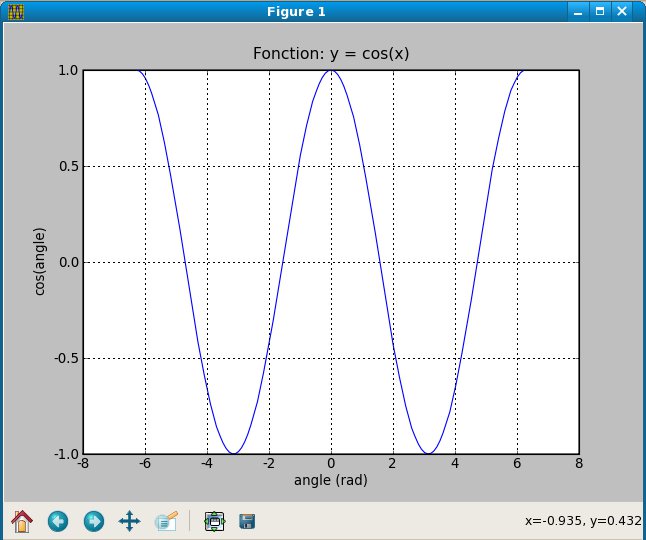Go back to the previous view
The width and height of the screenshot is (646, 540).
(x=58, y=520)
